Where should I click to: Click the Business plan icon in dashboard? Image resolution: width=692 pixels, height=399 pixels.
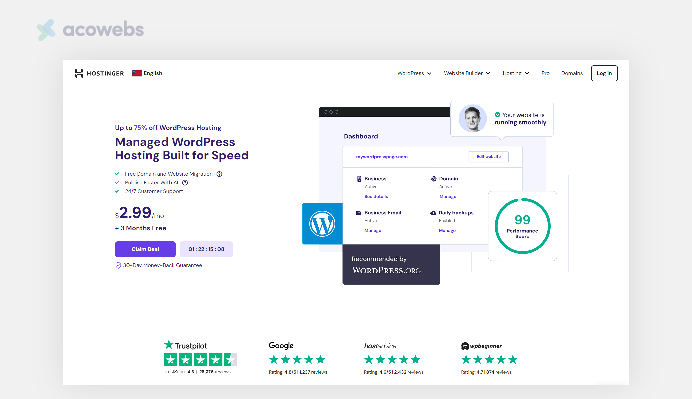point(359,179)
